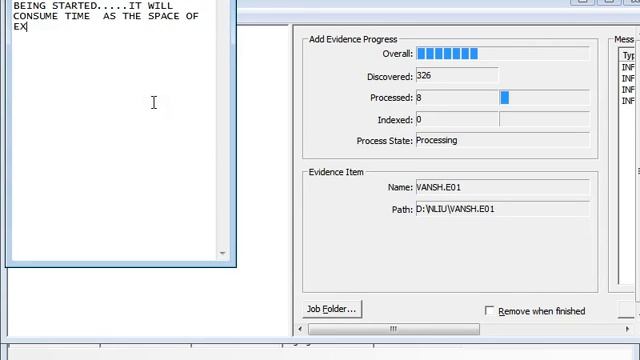Click the first INF message row

click(x=627, y=67)
